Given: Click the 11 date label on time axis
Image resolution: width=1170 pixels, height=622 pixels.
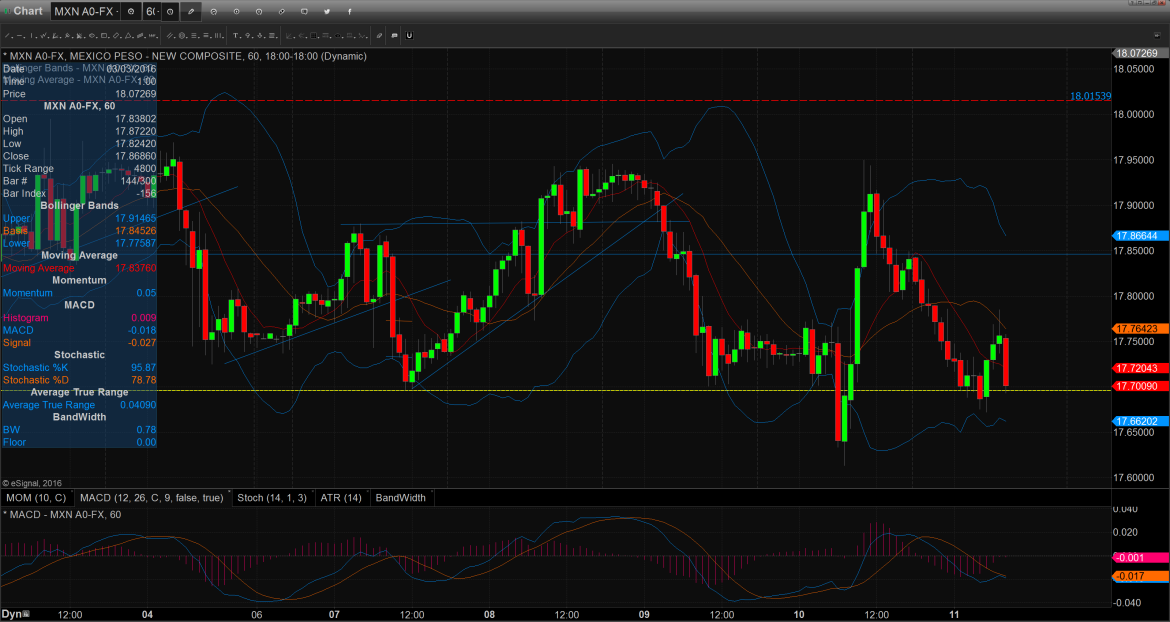Looking at the screenshot, I should pyautogui.click(x=954, y=615).
